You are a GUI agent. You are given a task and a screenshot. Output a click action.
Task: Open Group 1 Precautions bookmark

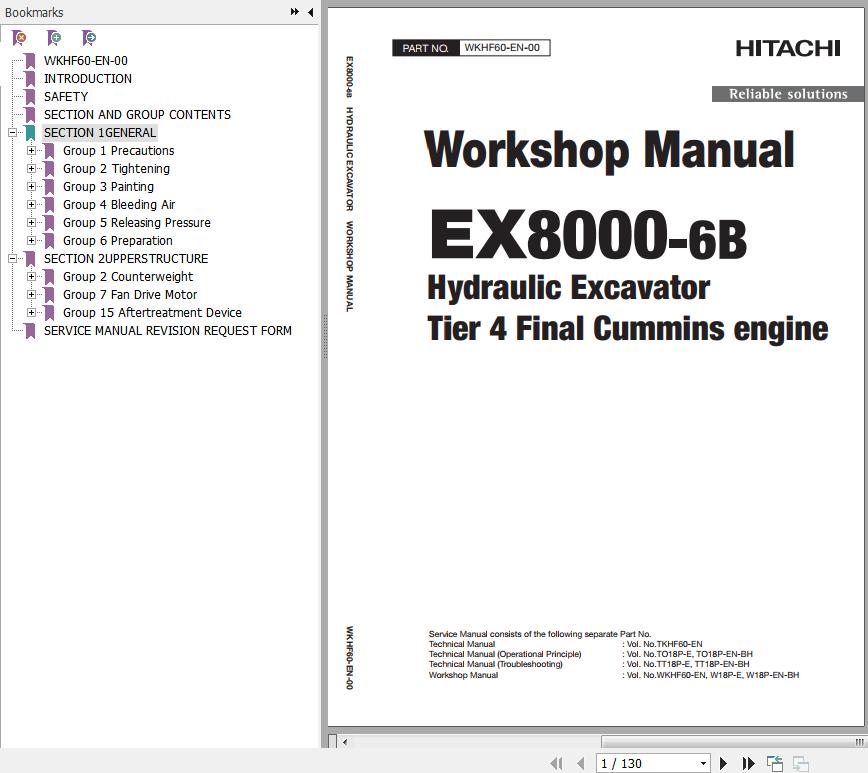[118, 151]
